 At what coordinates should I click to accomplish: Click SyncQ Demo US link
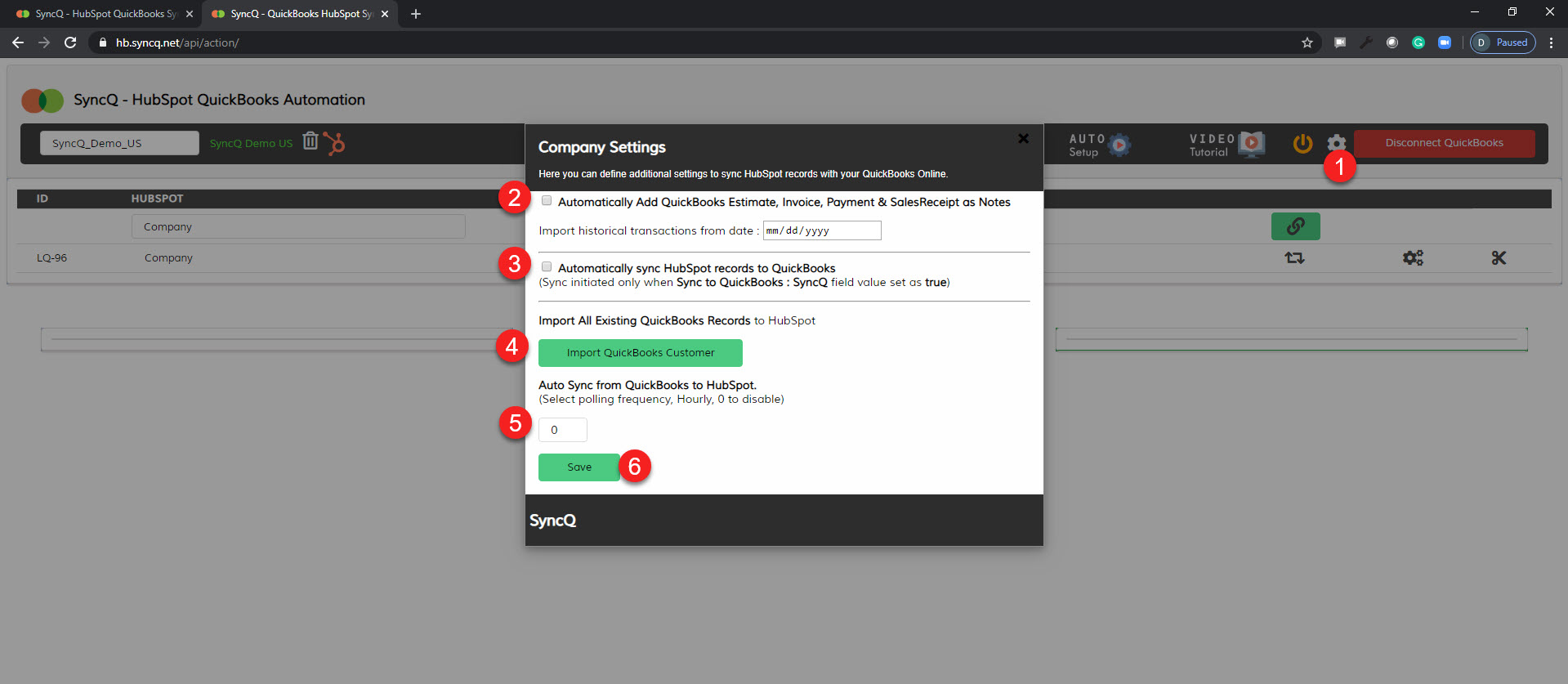coord(251,143)
